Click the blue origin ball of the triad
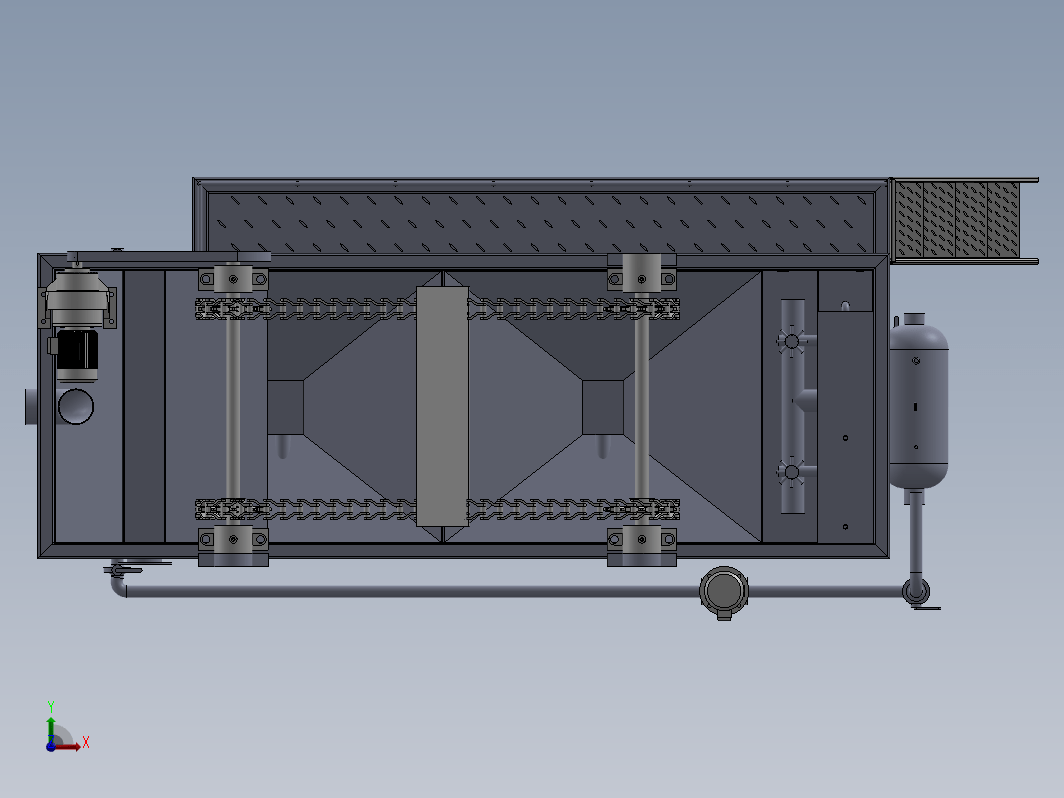 tap(51, 746)
